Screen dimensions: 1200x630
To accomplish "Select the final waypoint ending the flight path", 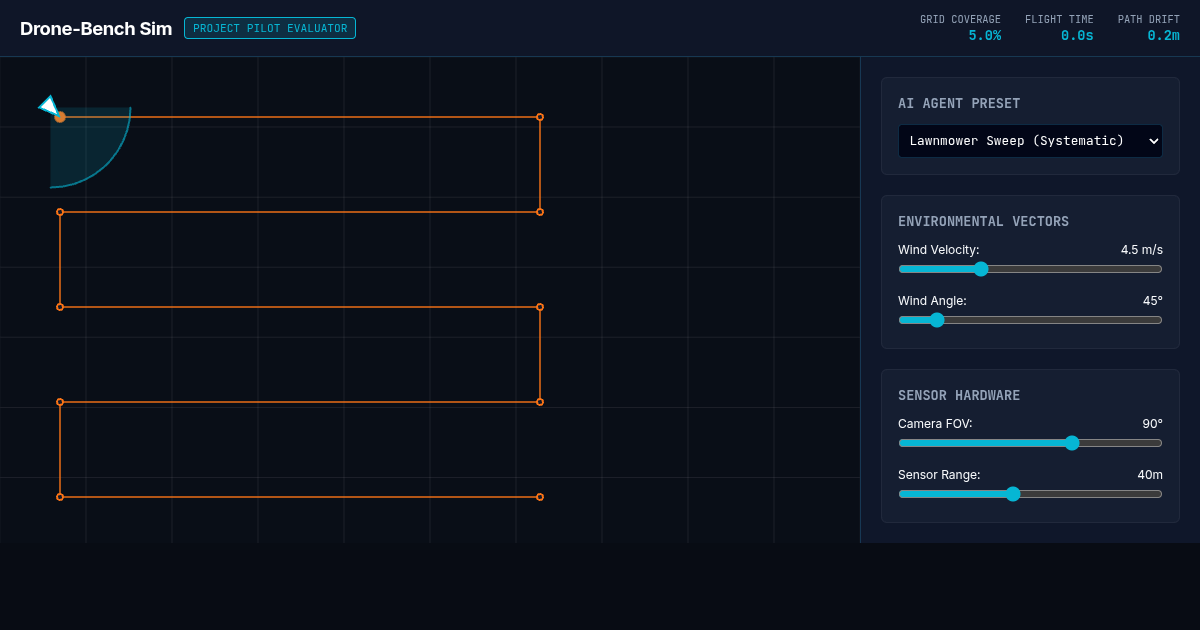I will (540, 497).
